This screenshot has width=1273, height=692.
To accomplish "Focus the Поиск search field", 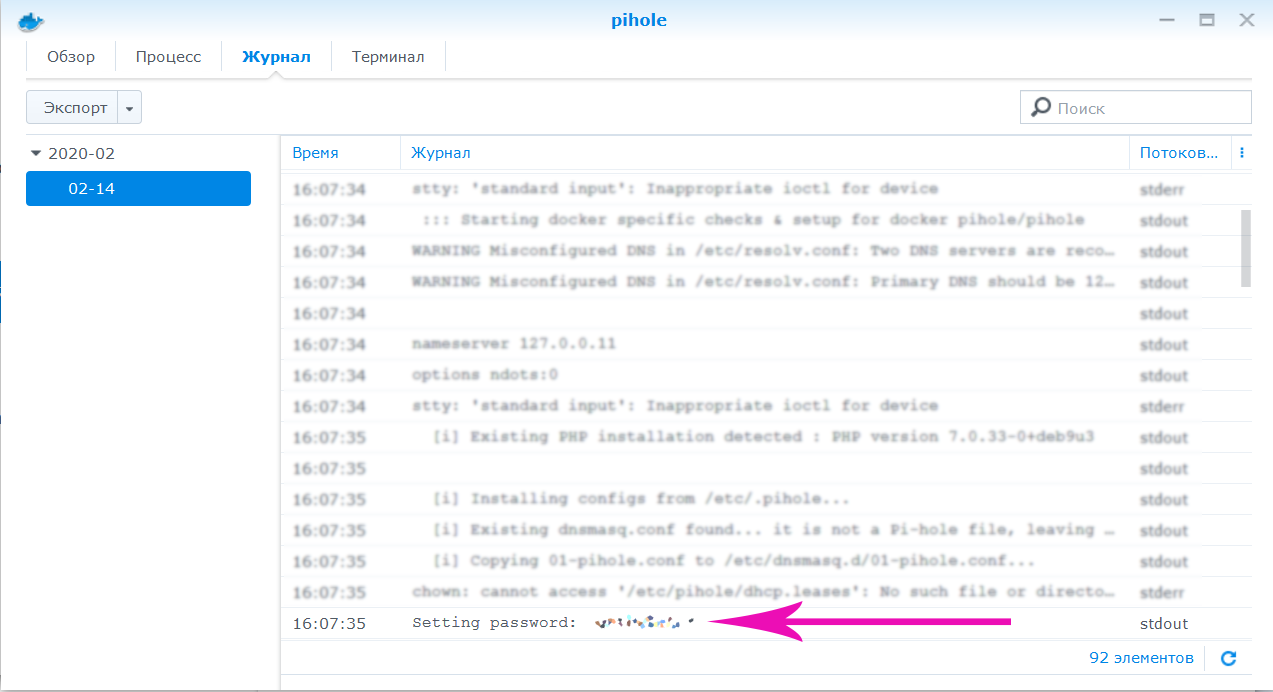I will click(1136, 107).
